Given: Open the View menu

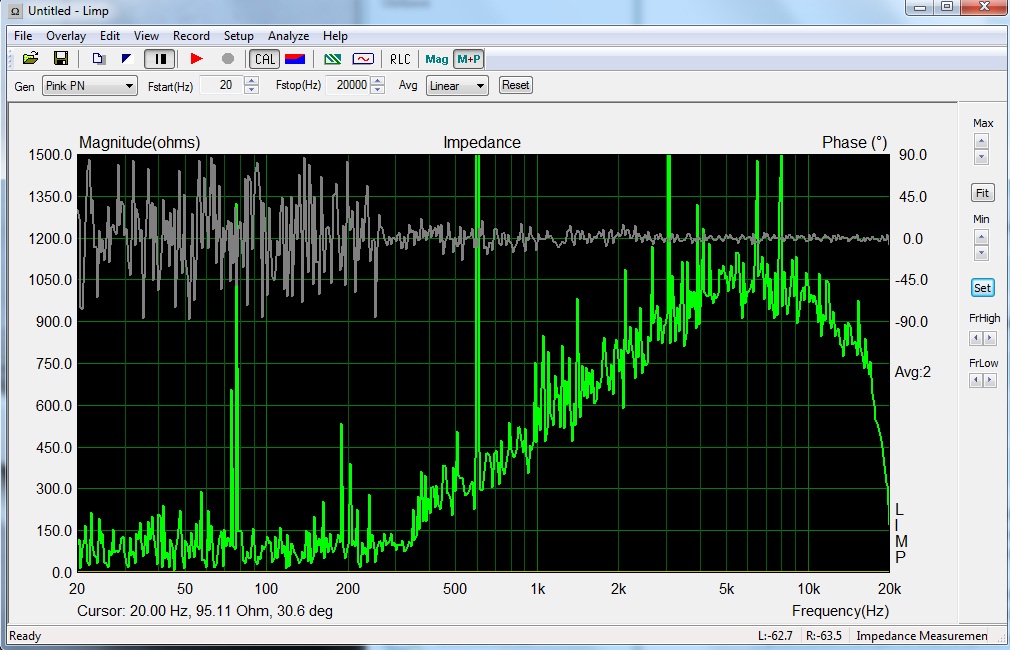Looking at the screenshot, I should coord(146,36).
